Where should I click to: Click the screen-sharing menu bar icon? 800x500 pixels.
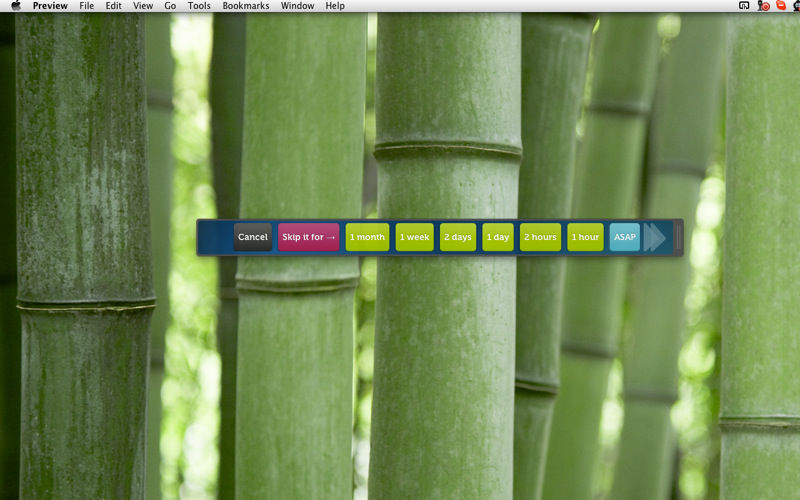tap(744, 6)
